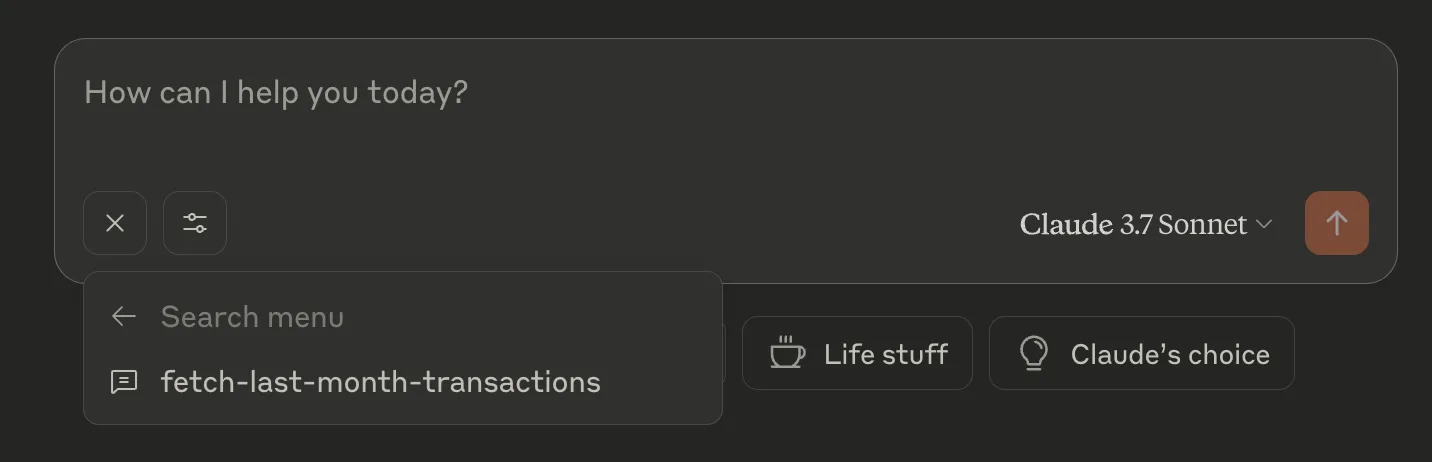The width and height of the screenshot is (1432, 462).
Task: Send the message with the up-arrow button
Action: pos(1336,223)
